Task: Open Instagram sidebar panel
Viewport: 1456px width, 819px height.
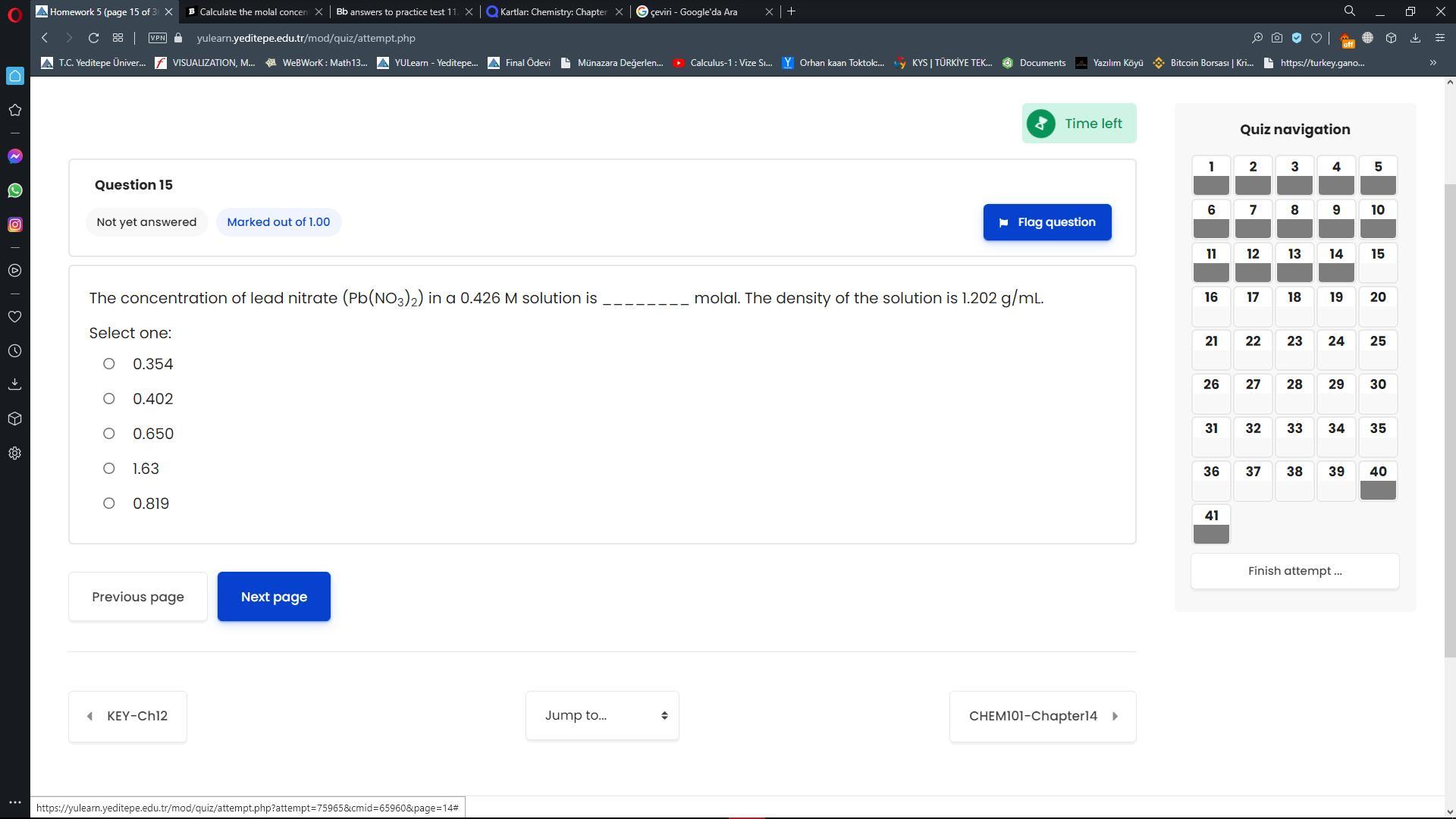Action: coord(15,224)
